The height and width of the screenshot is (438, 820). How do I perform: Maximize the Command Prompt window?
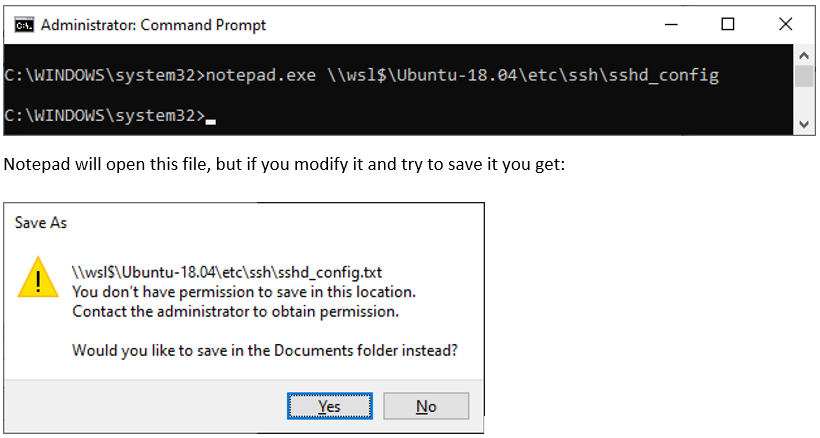(727, 24)
